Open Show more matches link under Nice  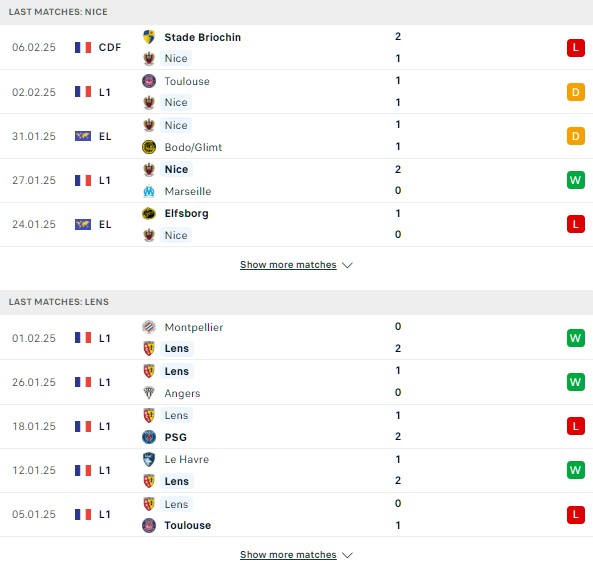pos(288,265)
